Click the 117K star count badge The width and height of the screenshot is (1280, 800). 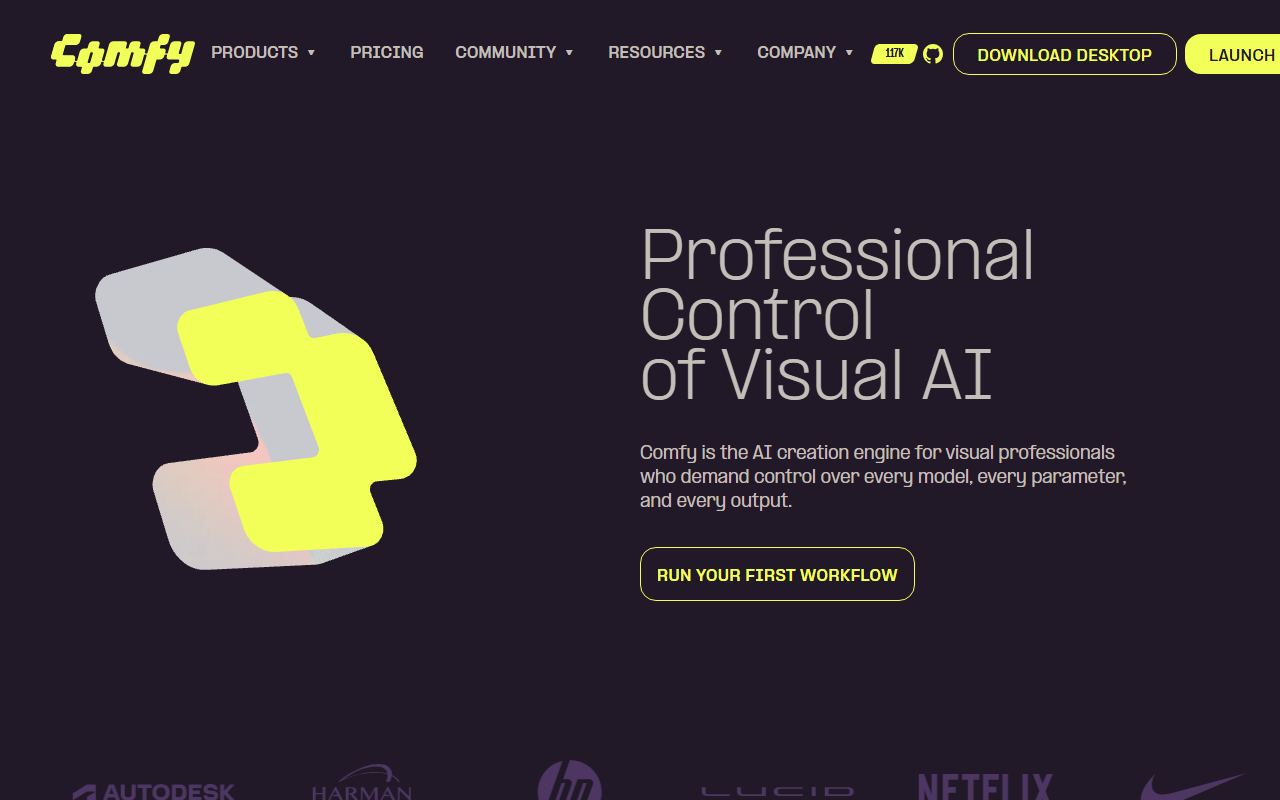pos(894,54)
